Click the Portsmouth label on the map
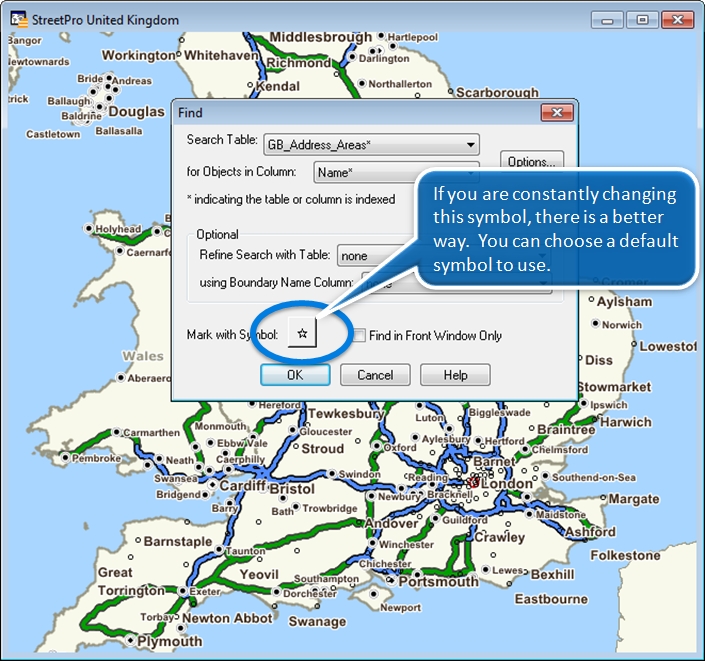Viewport: 705px width, 661px height. (x=439, y=582)
